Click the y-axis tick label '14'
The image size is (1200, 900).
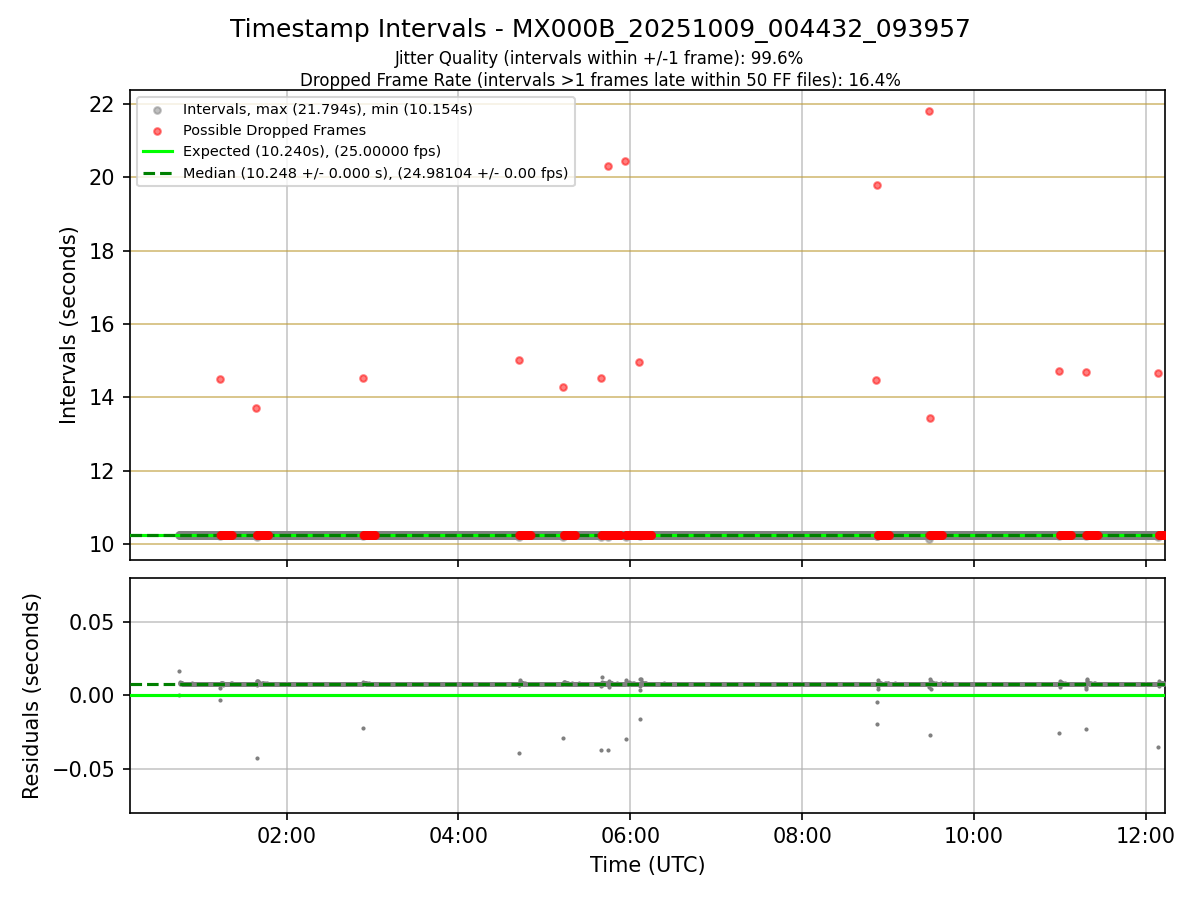click(103, 398)
